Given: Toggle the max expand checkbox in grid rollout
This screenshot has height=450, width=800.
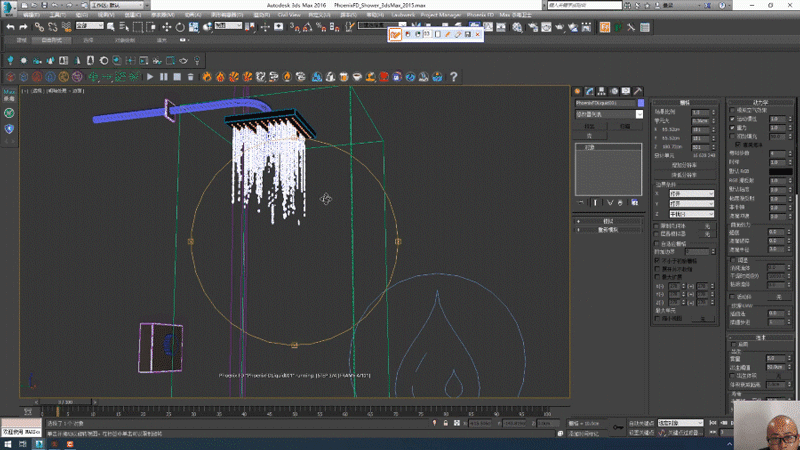Looking at the screenshot, I should tap(657, 277).
